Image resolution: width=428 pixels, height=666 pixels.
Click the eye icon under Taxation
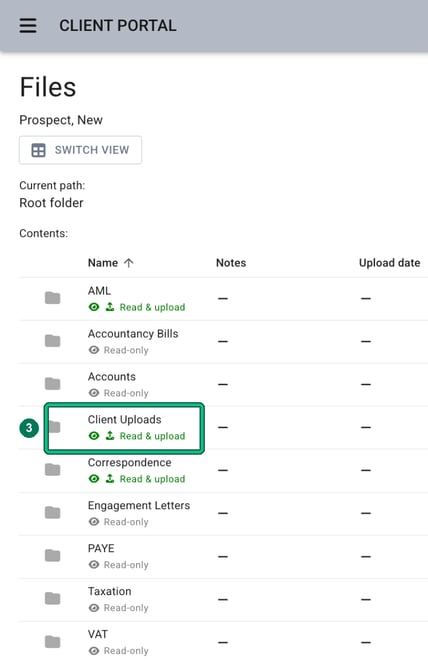(94, 608)
